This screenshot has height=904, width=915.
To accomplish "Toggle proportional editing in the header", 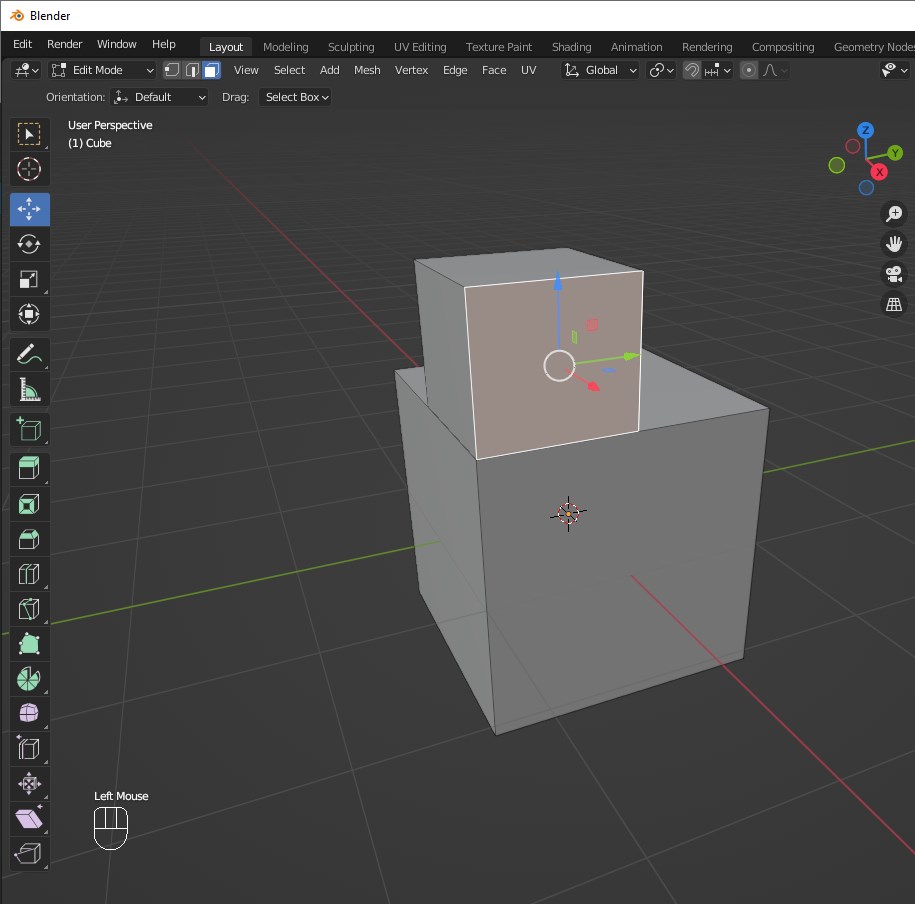I will (749, 70).
